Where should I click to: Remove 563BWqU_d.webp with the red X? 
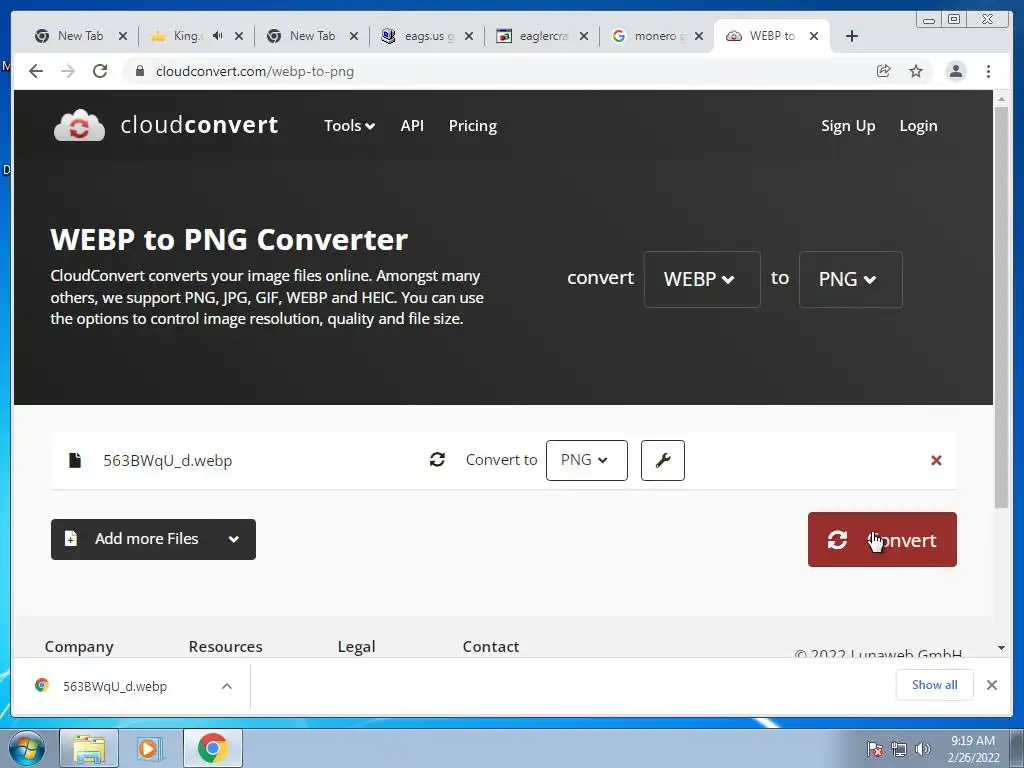point(936,460)
